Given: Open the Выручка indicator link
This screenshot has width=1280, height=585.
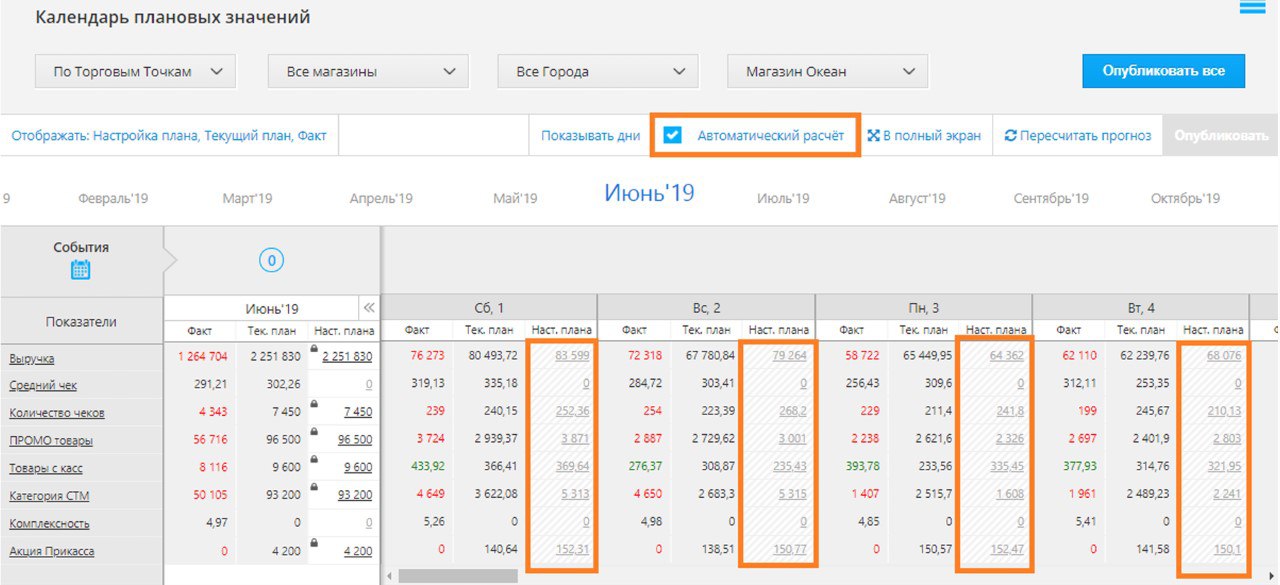Looking at the screenshot, I should [x=32, y=358].
